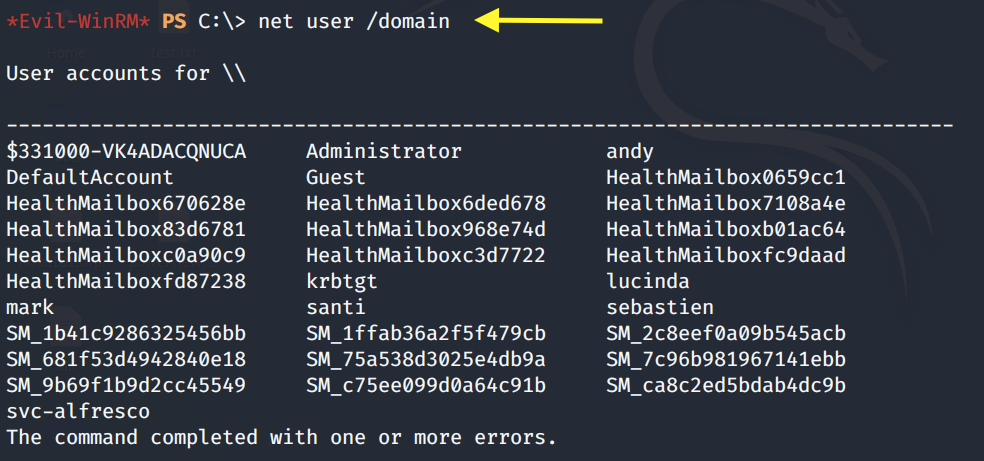Click the yellow arrow pointing at the command
Screen dimensions: 984x461
coord(540,20)
